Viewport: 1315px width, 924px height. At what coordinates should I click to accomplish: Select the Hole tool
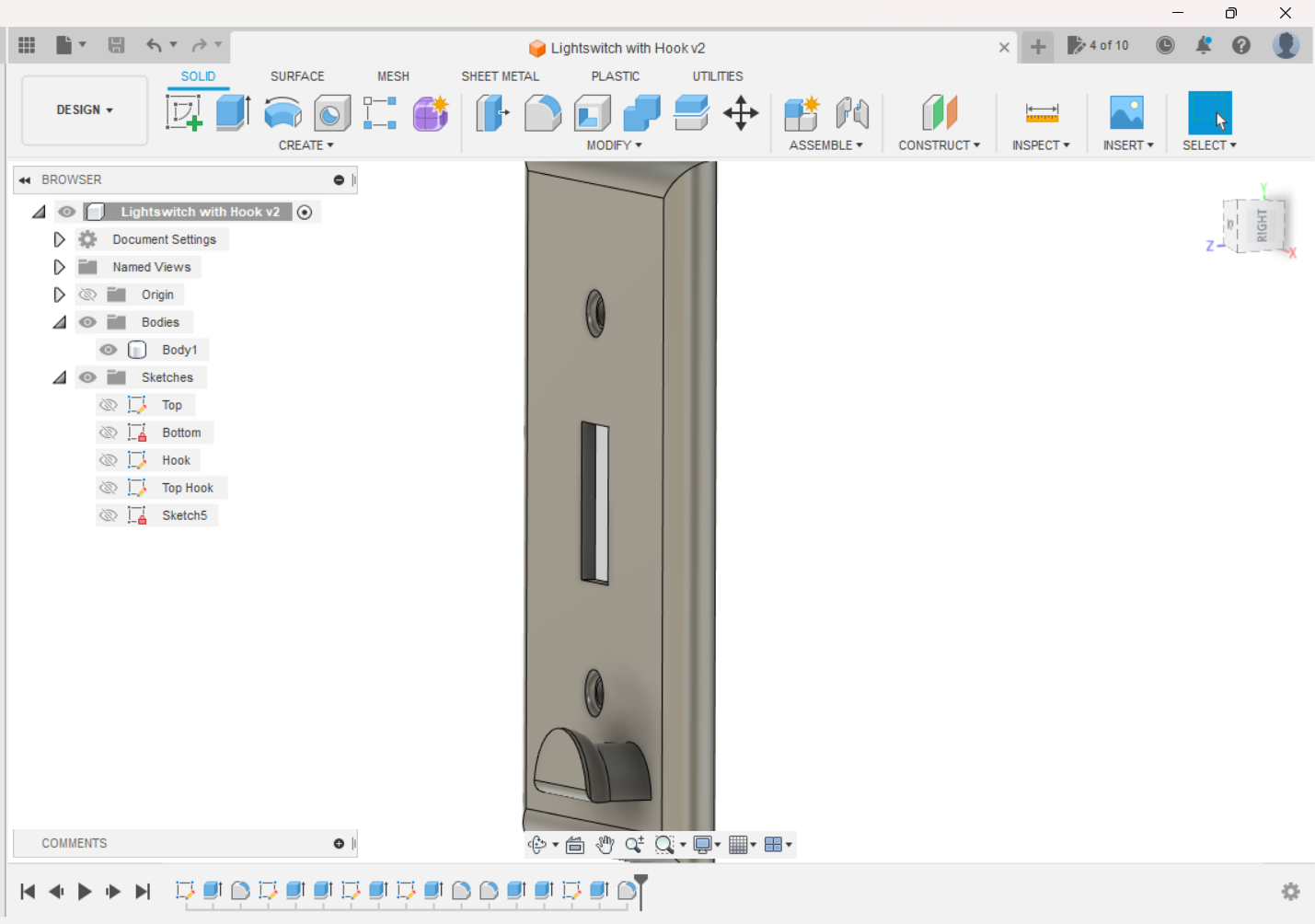[332, 113]
